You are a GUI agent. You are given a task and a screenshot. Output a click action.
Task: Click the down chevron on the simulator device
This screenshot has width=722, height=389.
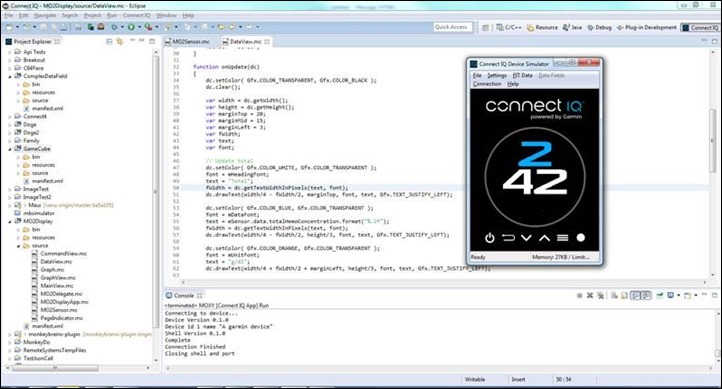(x=526, y=238)
